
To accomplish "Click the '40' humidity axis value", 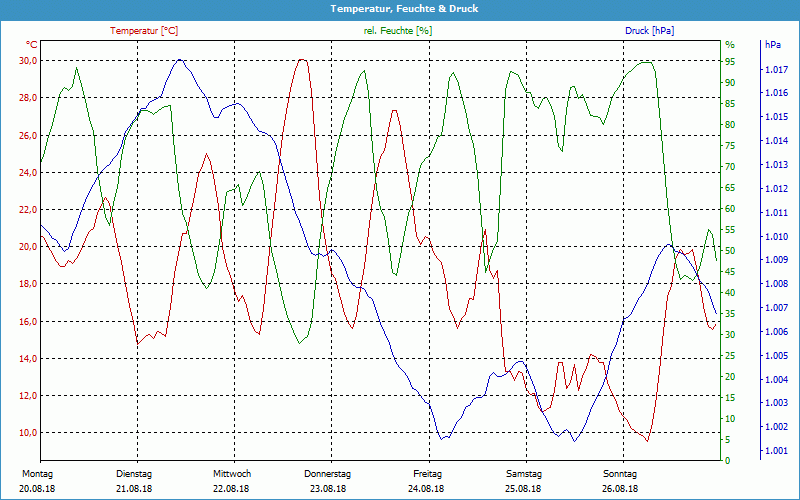I will (730, 292).
